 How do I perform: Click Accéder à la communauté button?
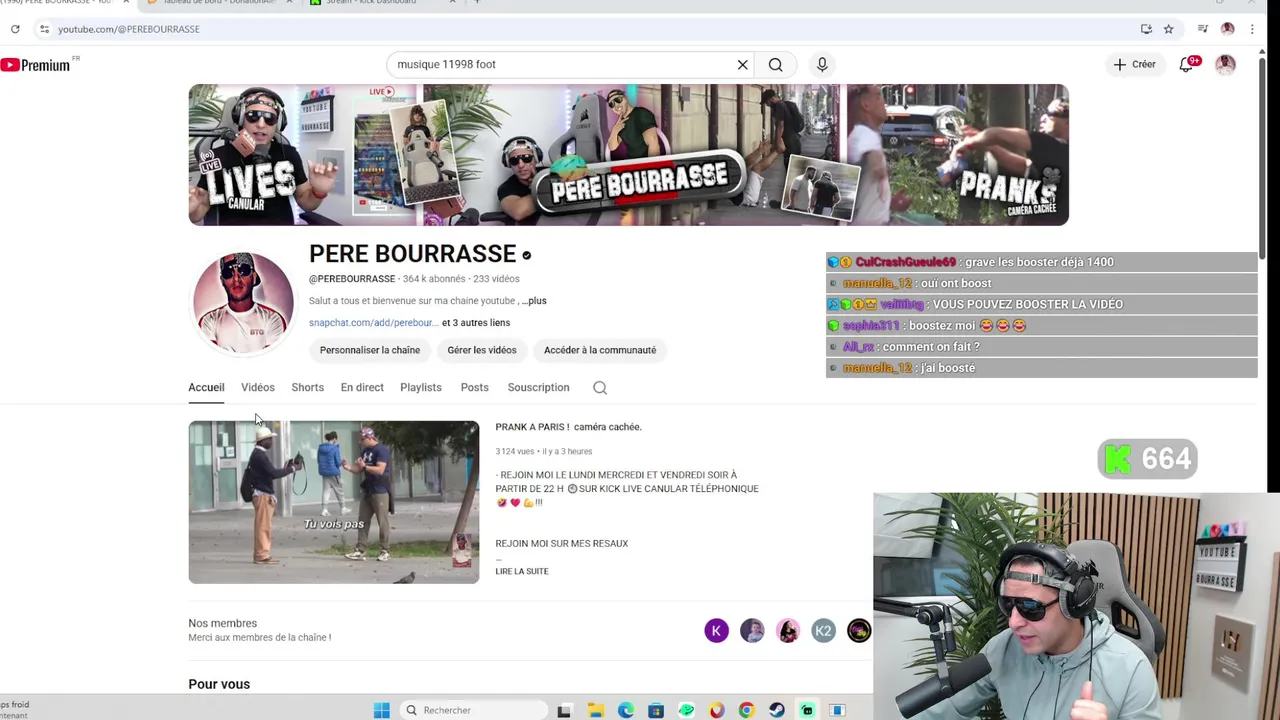(600, 350)
